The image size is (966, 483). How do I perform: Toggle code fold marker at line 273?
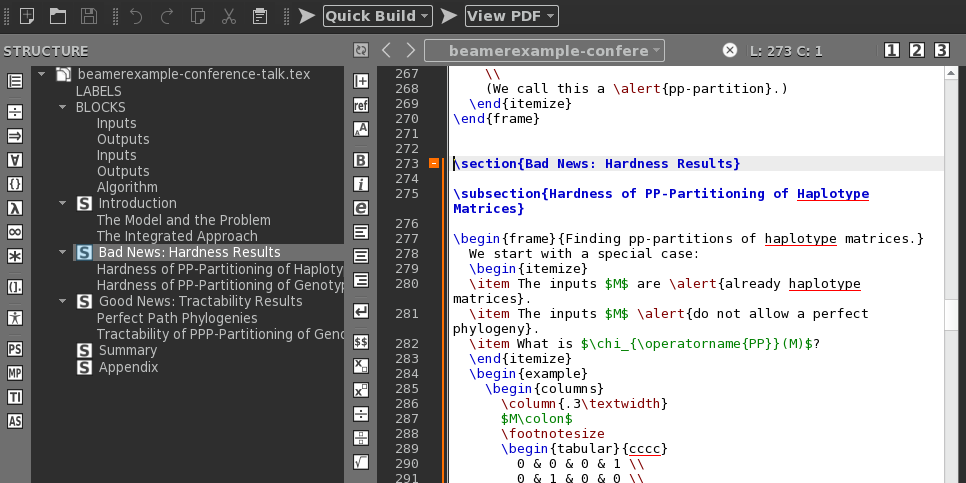click(x=434, y=163)
